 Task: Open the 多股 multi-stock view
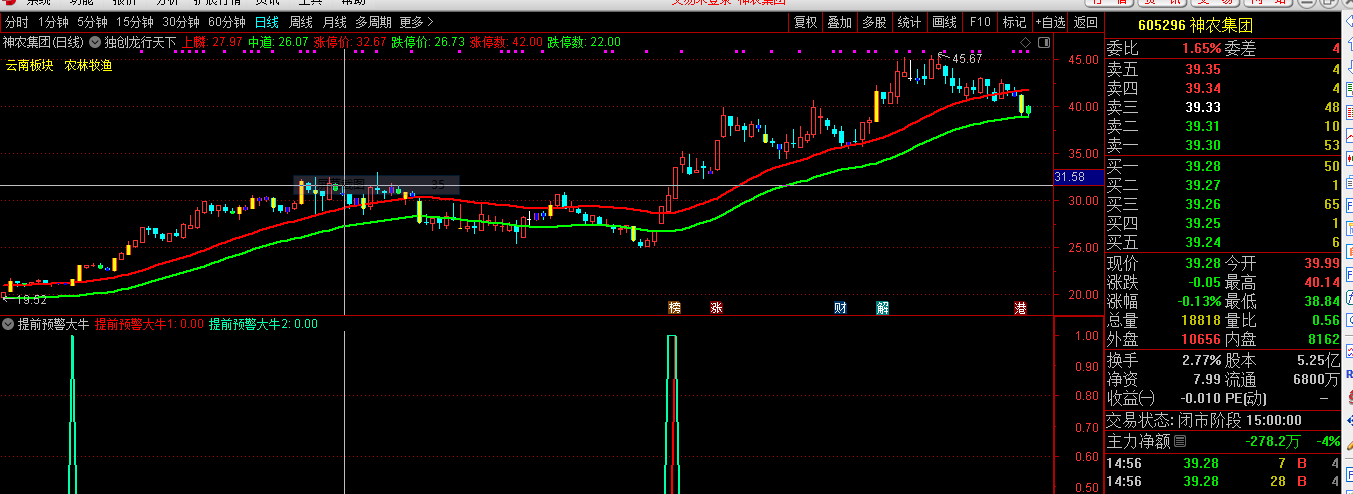coord(874,22)
